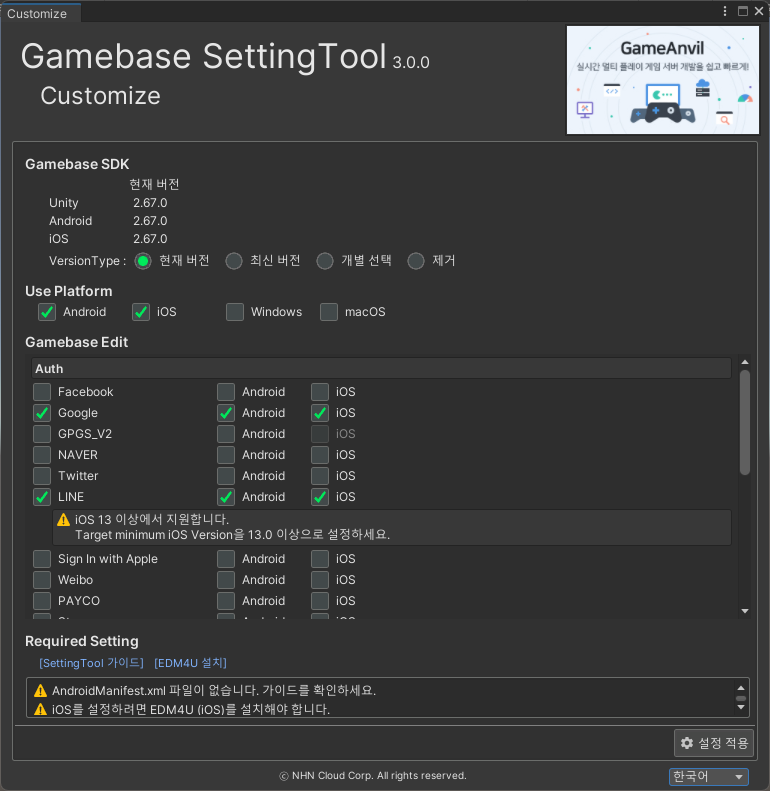Screen dimensions: 770x791
Task: Click the Target minimum iOS Version warning text
Action: pyautogui.click(x=233, y=535)
